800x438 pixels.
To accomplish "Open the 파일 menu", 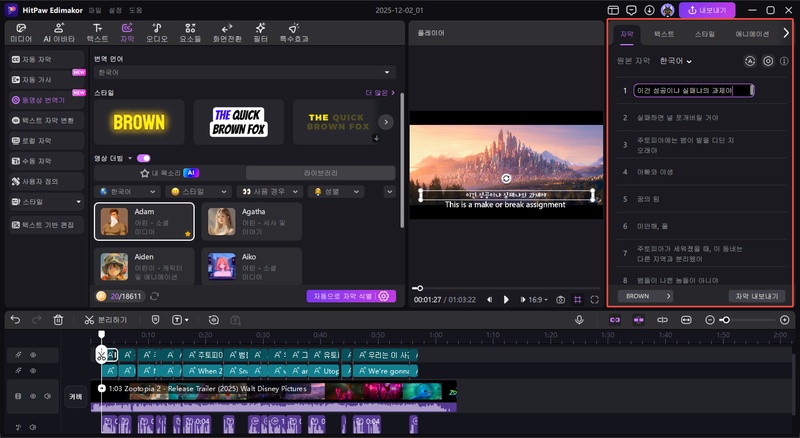I will [x=94, y=9].
